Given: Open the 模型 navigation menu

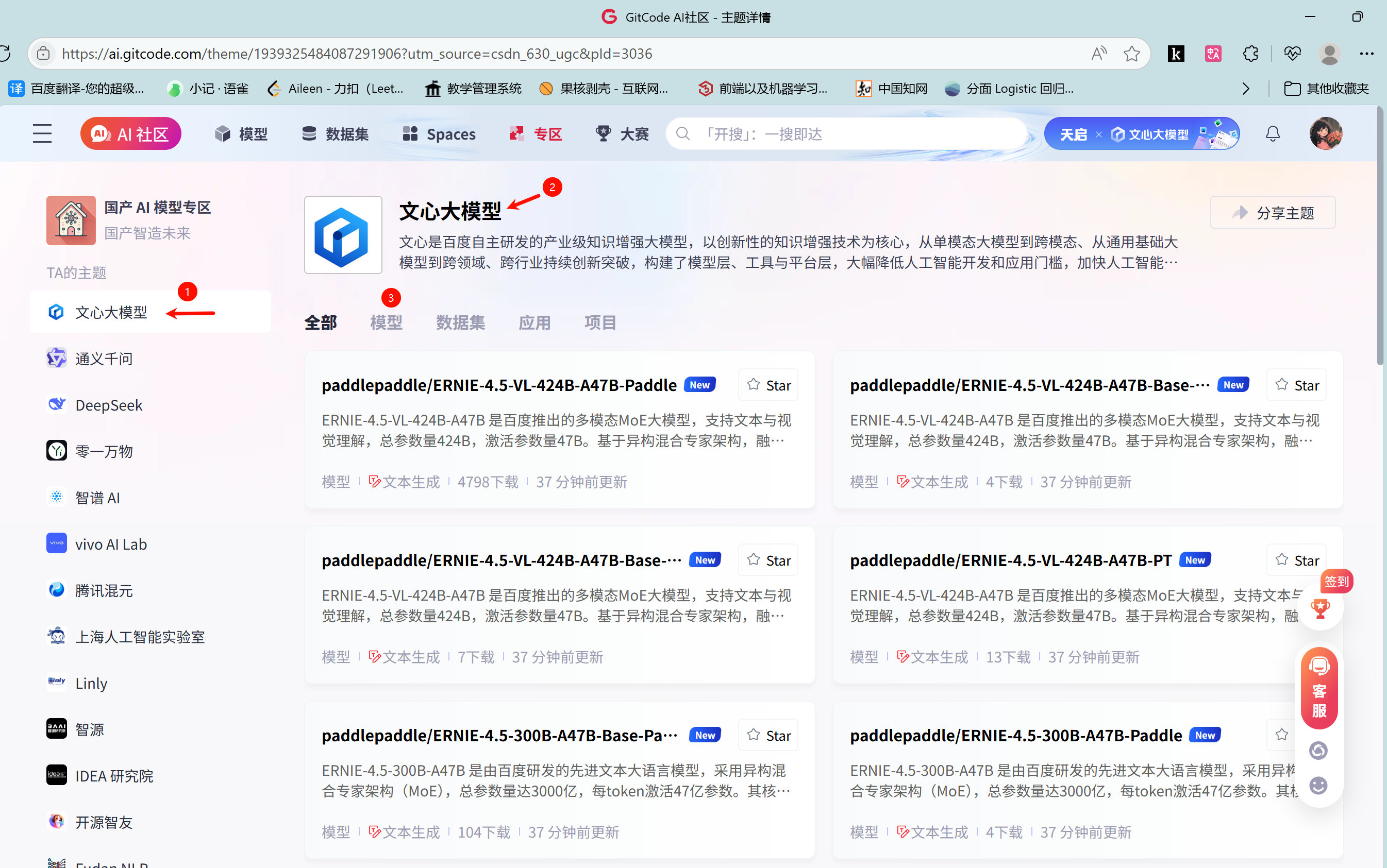Looking at the screenshot, I should coord(241,134).
